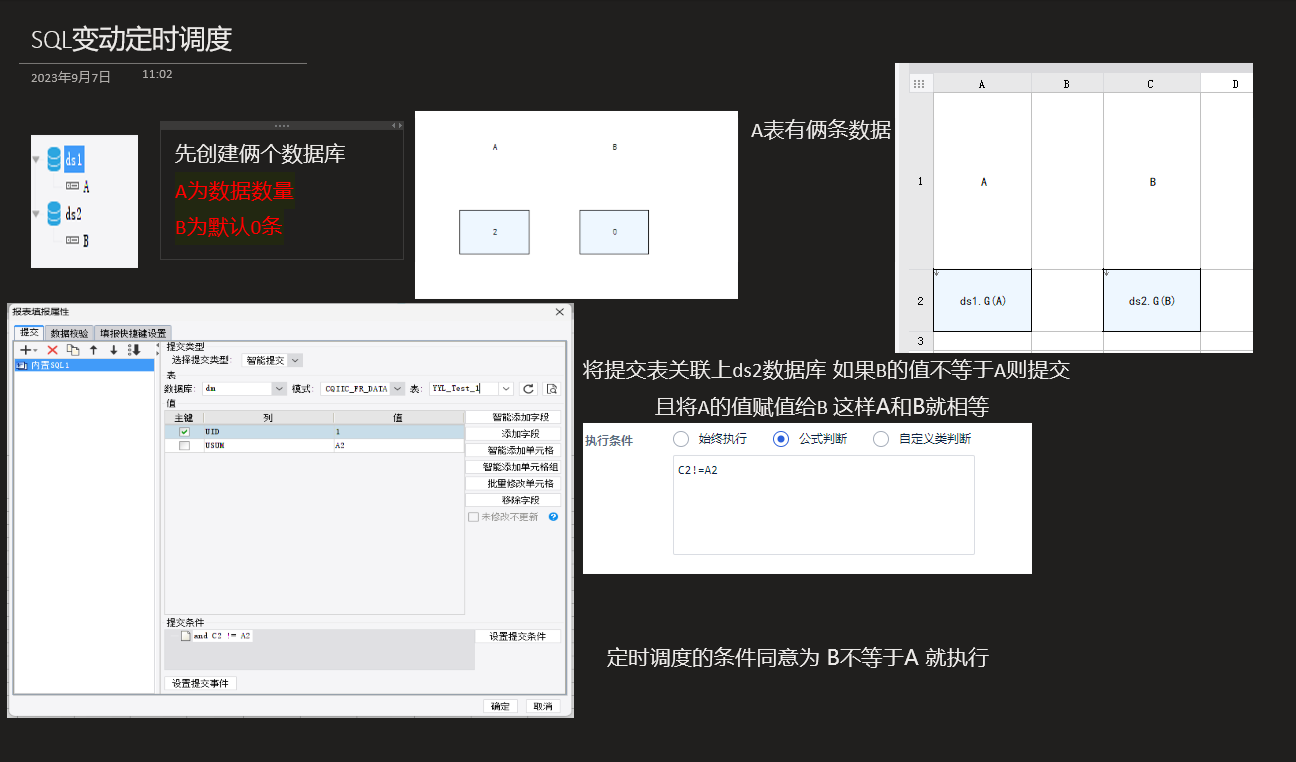Click spreadsheet cell containing ds1.G(A)
1296x762 pixels.
tap(982, 300)
